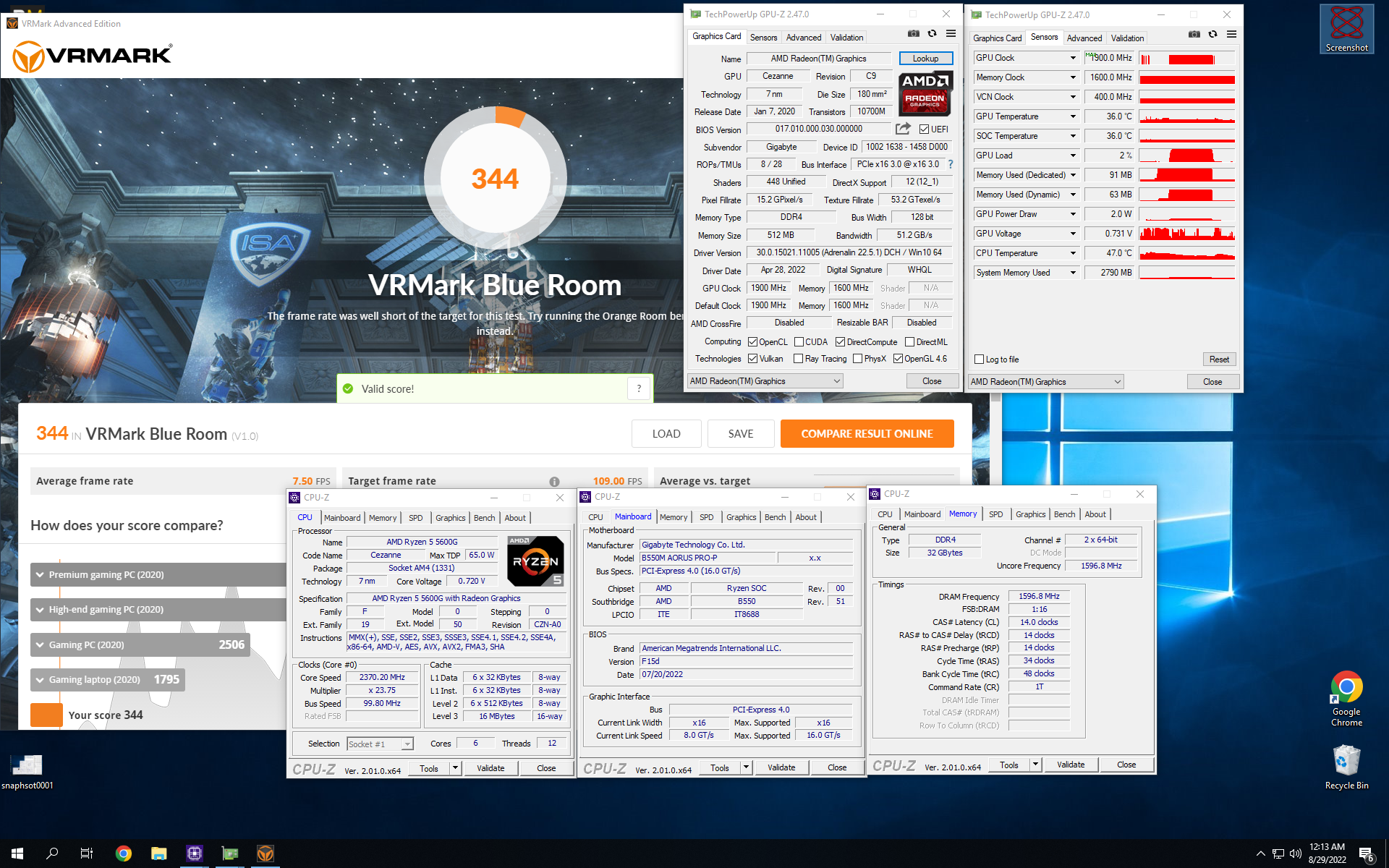
Task: Click GPU Load sensor graph
Action: click(x=1186, y=156)
